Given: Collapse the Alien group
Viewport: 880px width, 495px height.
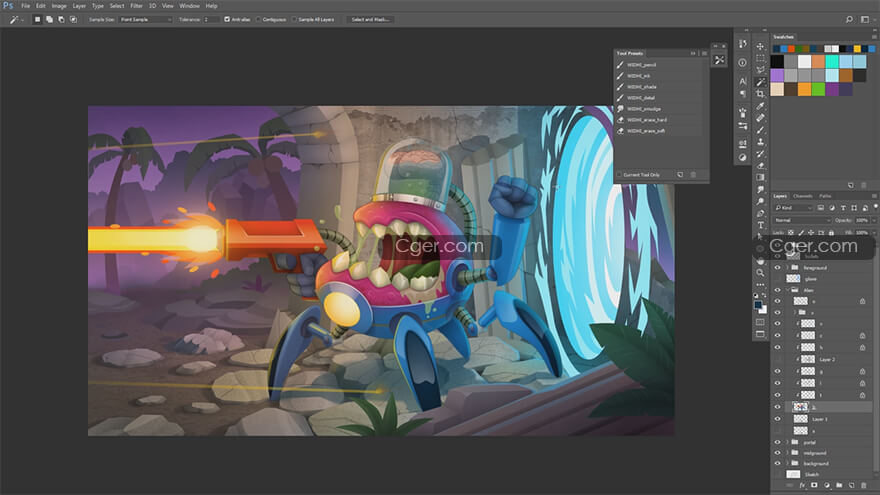Looking at the screenshot, I should tap(787, 290).
